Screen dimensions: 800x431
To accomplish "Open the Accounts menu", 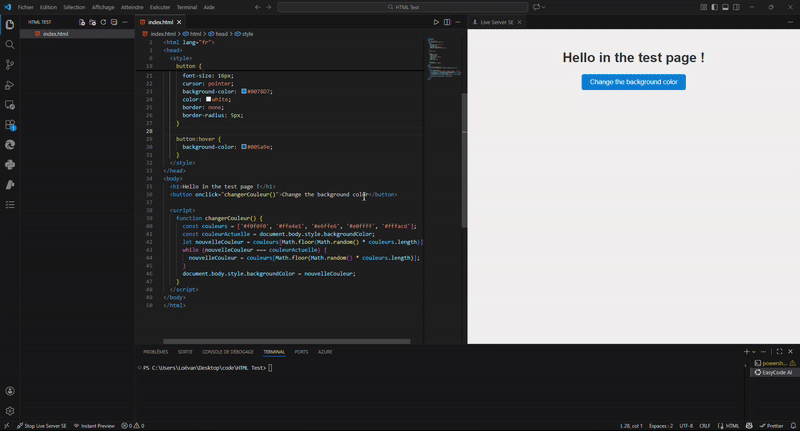I will coord(10,391).
